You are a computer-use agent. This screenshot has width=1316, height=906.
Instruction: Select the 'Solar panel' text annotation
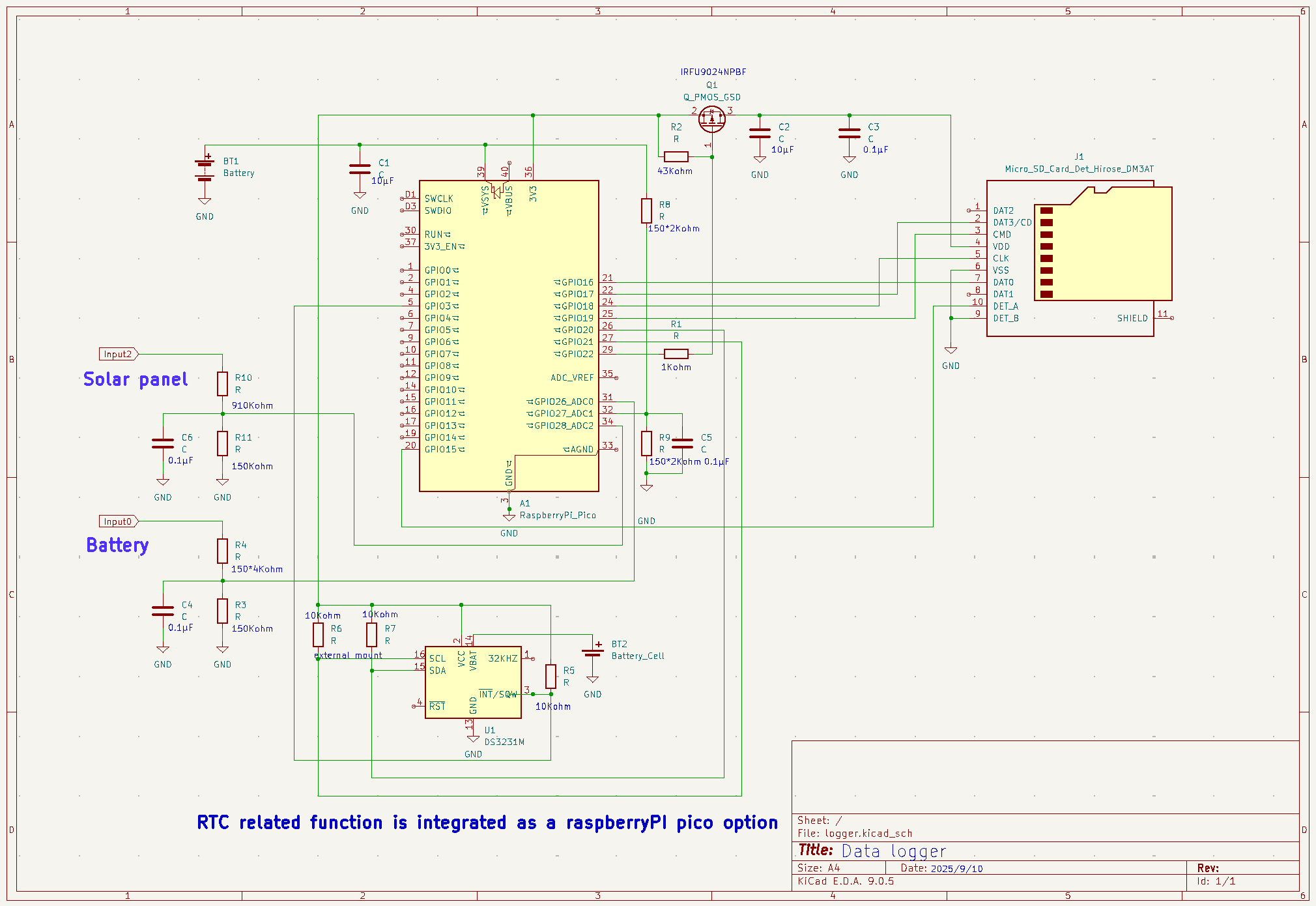coord(136,379)
